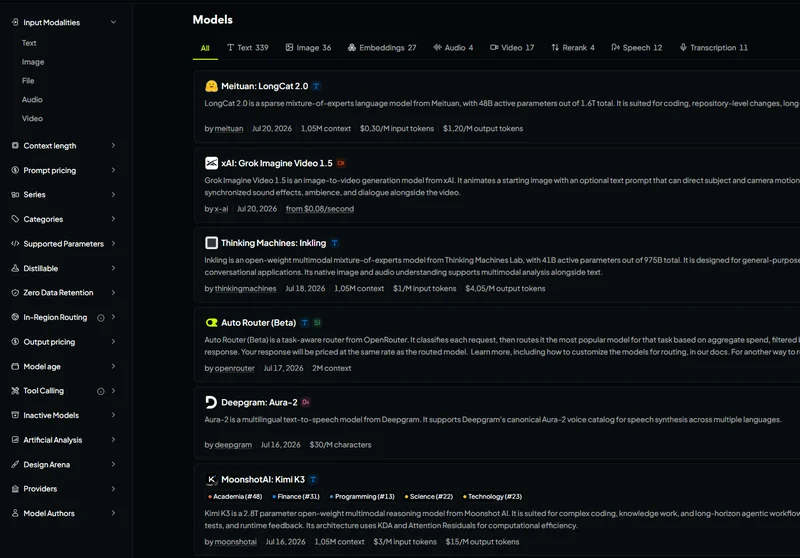Viewport: 800px width, 558px height.
Task: Click the Thinking Machines Inkling square logo
Action: click(x=211, y=243)
